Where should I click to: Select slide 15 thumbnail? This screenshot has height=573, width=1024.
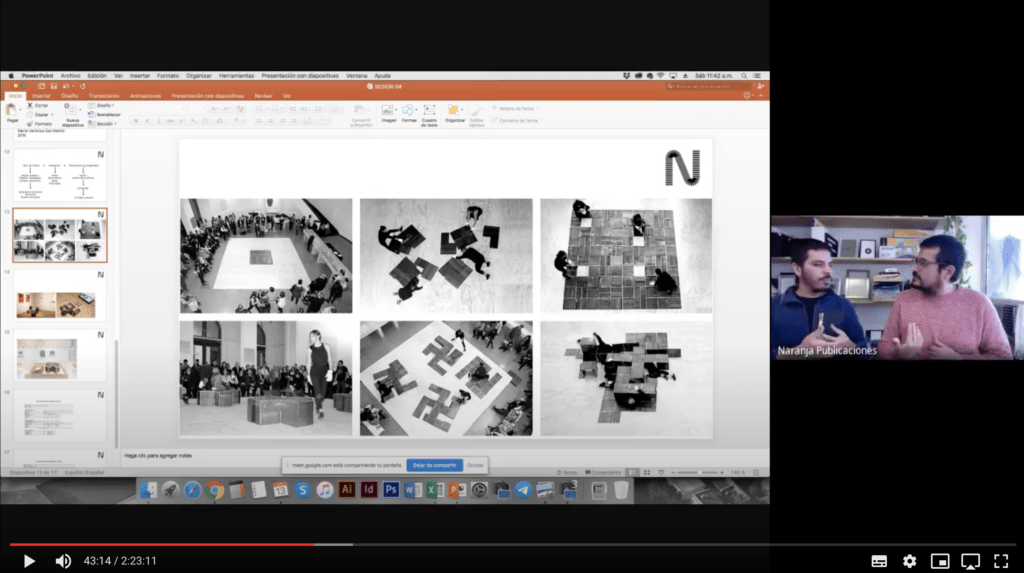click(x=59, y=356)
